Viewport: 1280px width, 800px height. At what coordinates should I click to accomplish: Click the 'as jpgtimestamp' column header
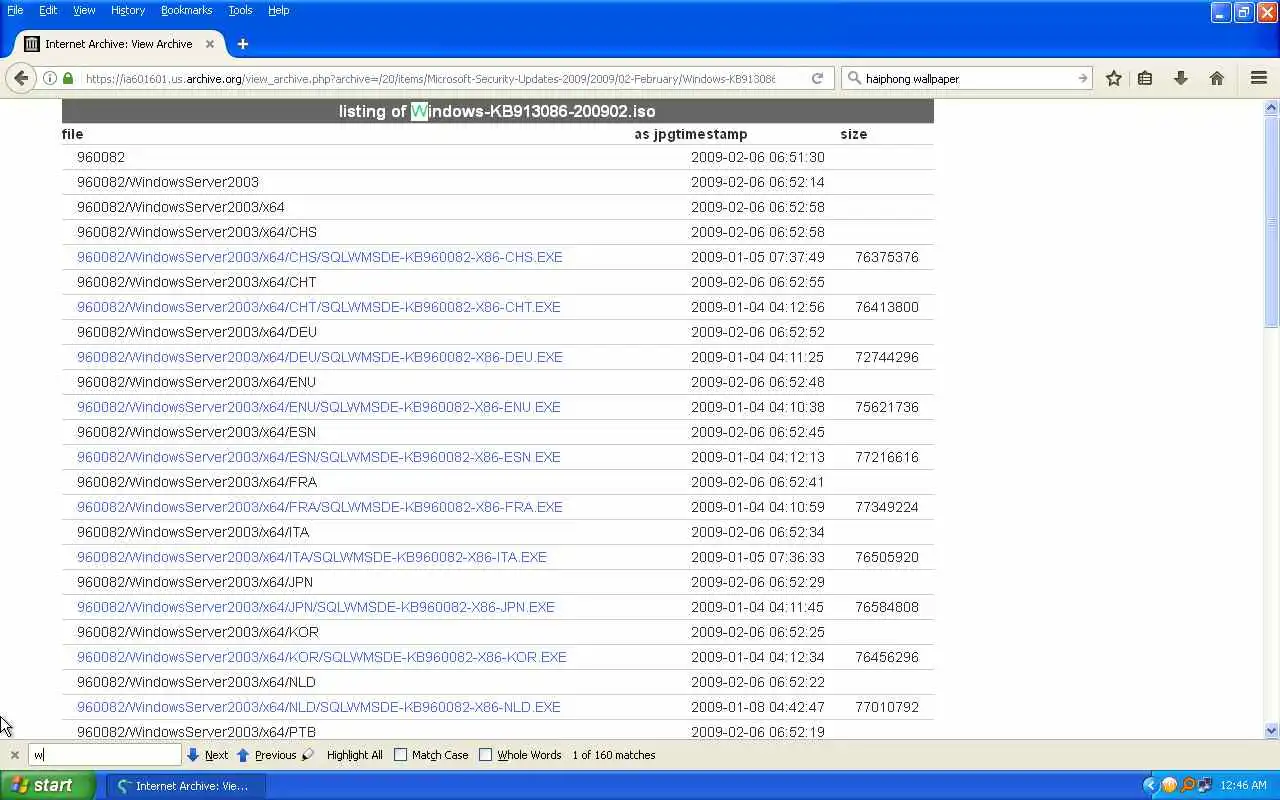pos(691,134)
